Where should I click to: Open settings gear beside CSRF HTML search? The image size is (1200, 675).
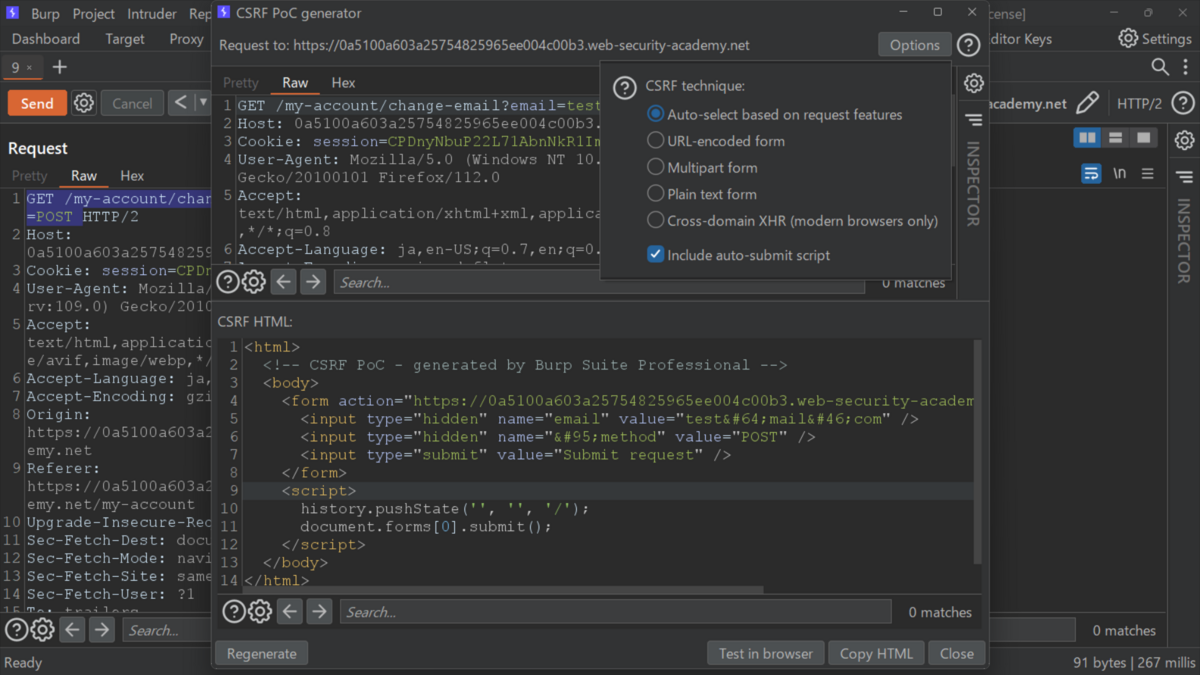point(260,611)
